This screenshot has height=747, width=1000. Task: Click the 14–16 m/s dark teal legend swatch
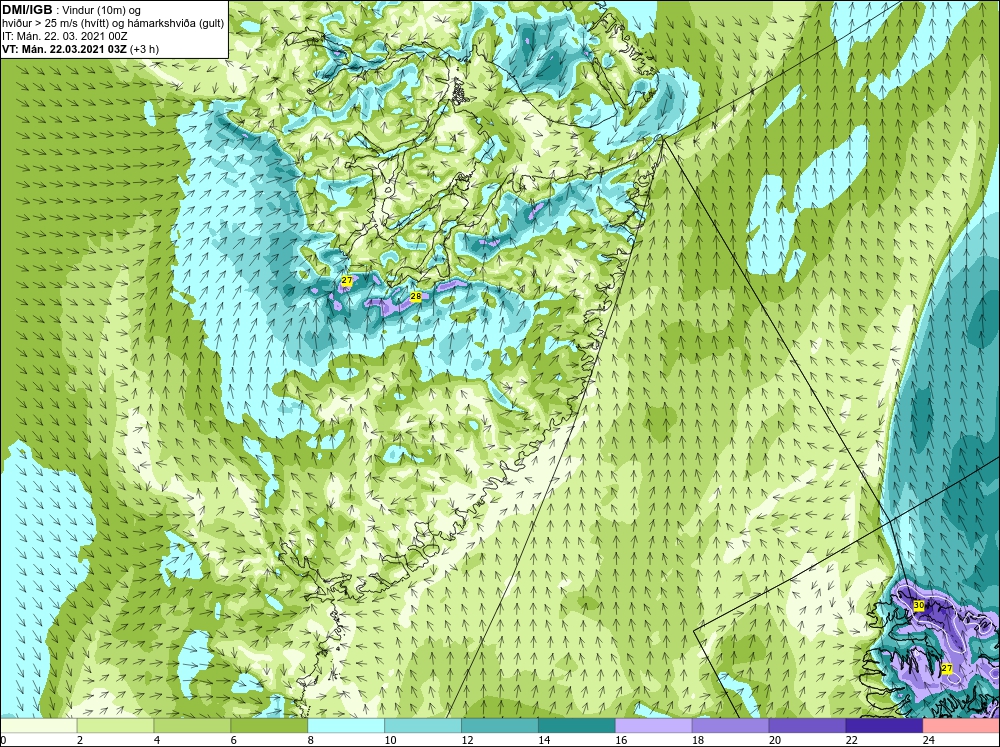tap(577, 726)
